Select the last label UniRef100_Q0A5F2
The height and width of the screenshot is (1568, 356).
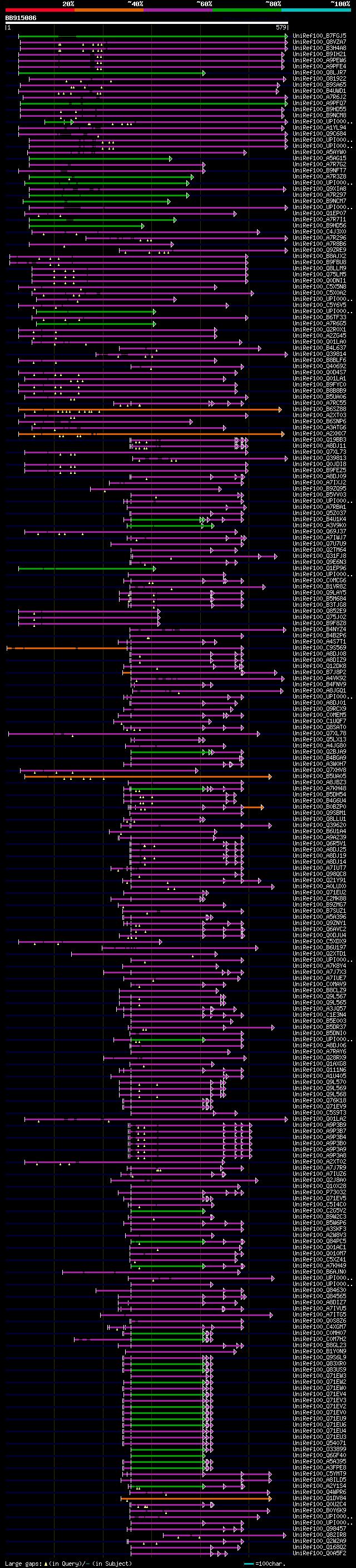click(319, 1554)
